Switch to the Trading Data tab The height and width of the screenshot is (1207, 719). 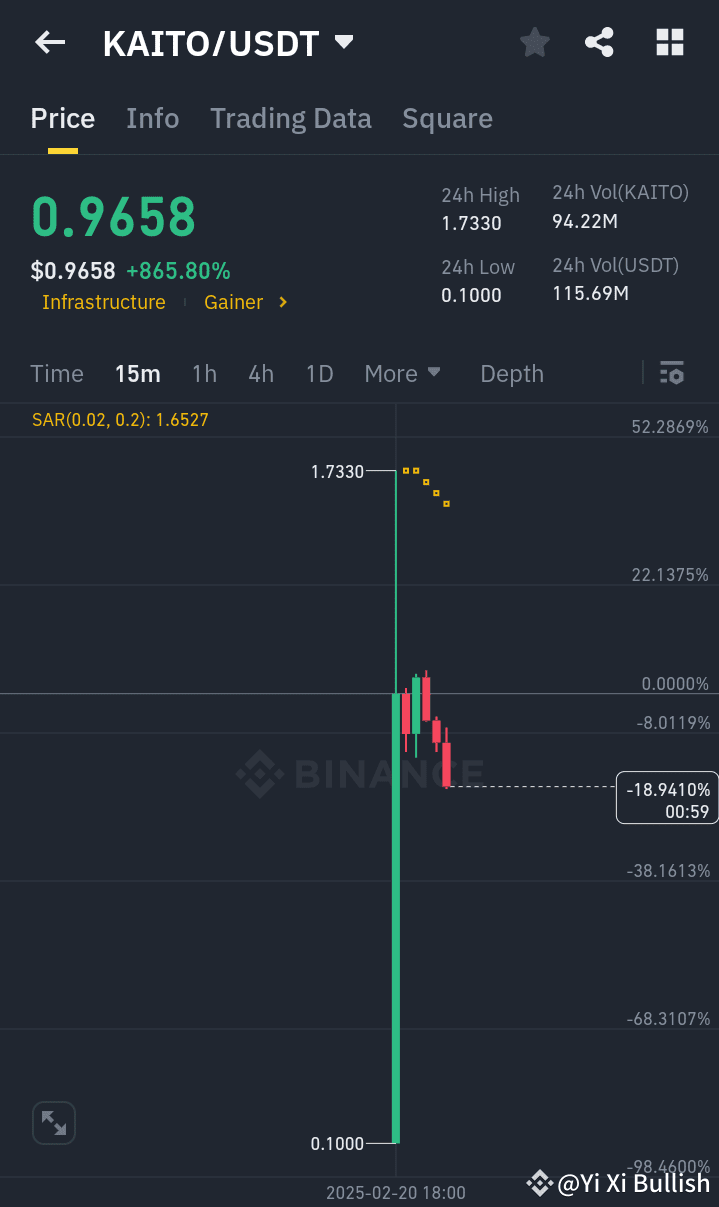[290, 118]
